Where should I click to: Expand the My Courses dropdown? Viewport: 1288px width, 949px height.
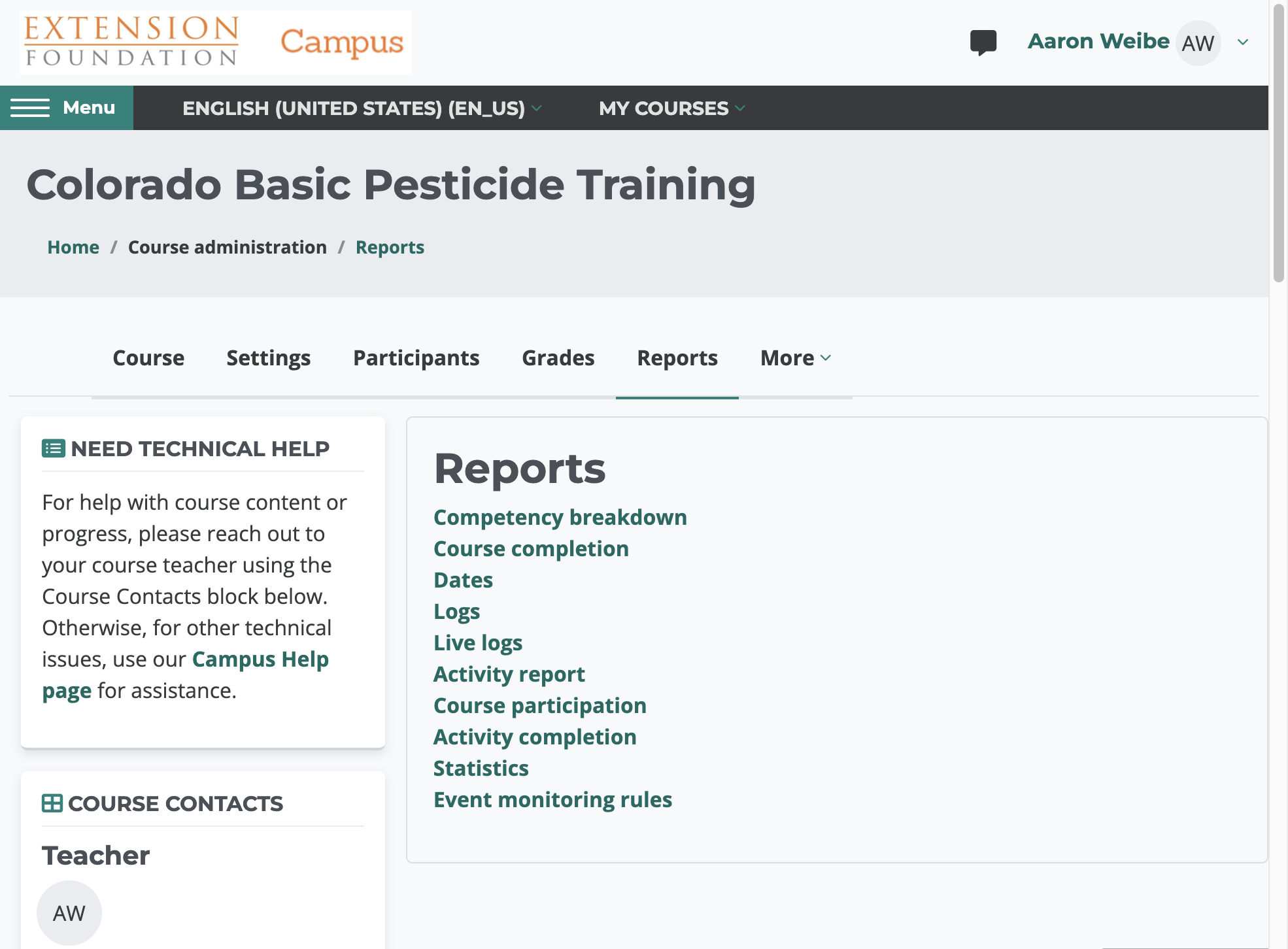(x=671, y=108)
